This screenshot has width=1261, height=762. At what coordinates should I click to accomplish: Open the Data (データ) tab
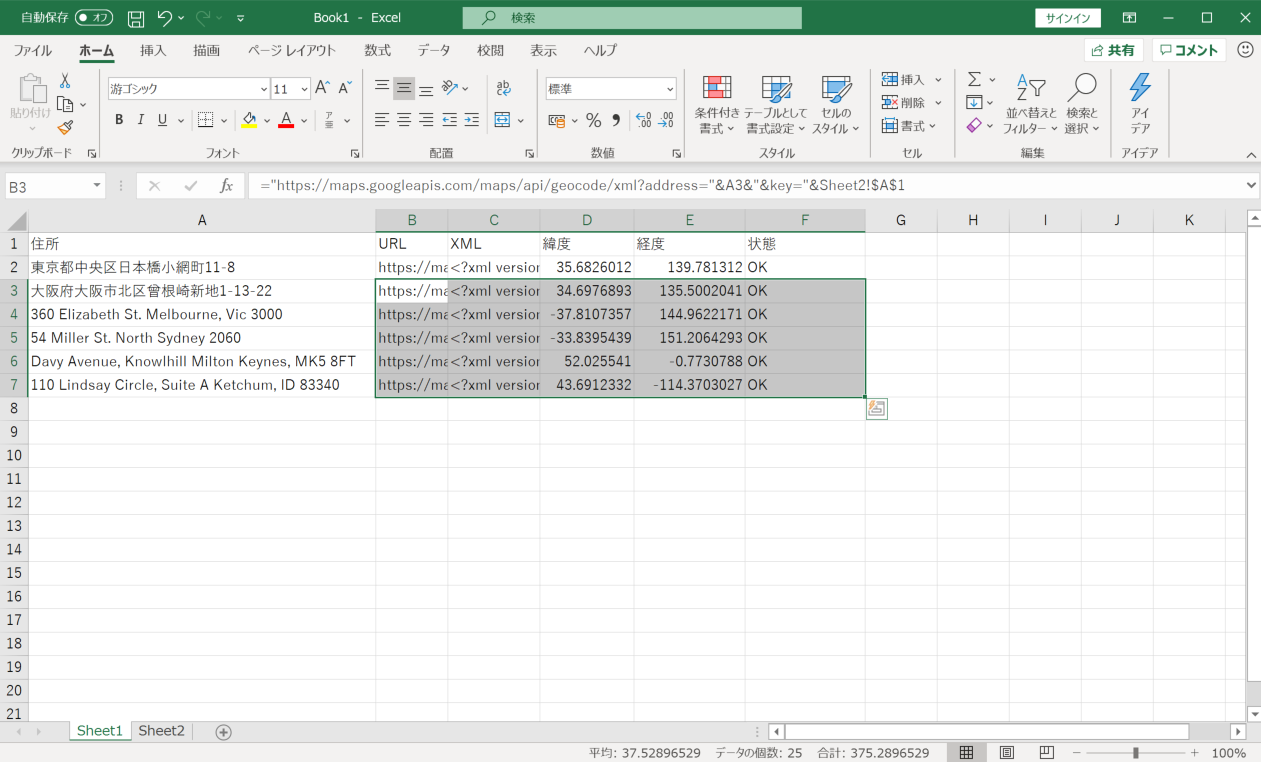coord(434,50)
